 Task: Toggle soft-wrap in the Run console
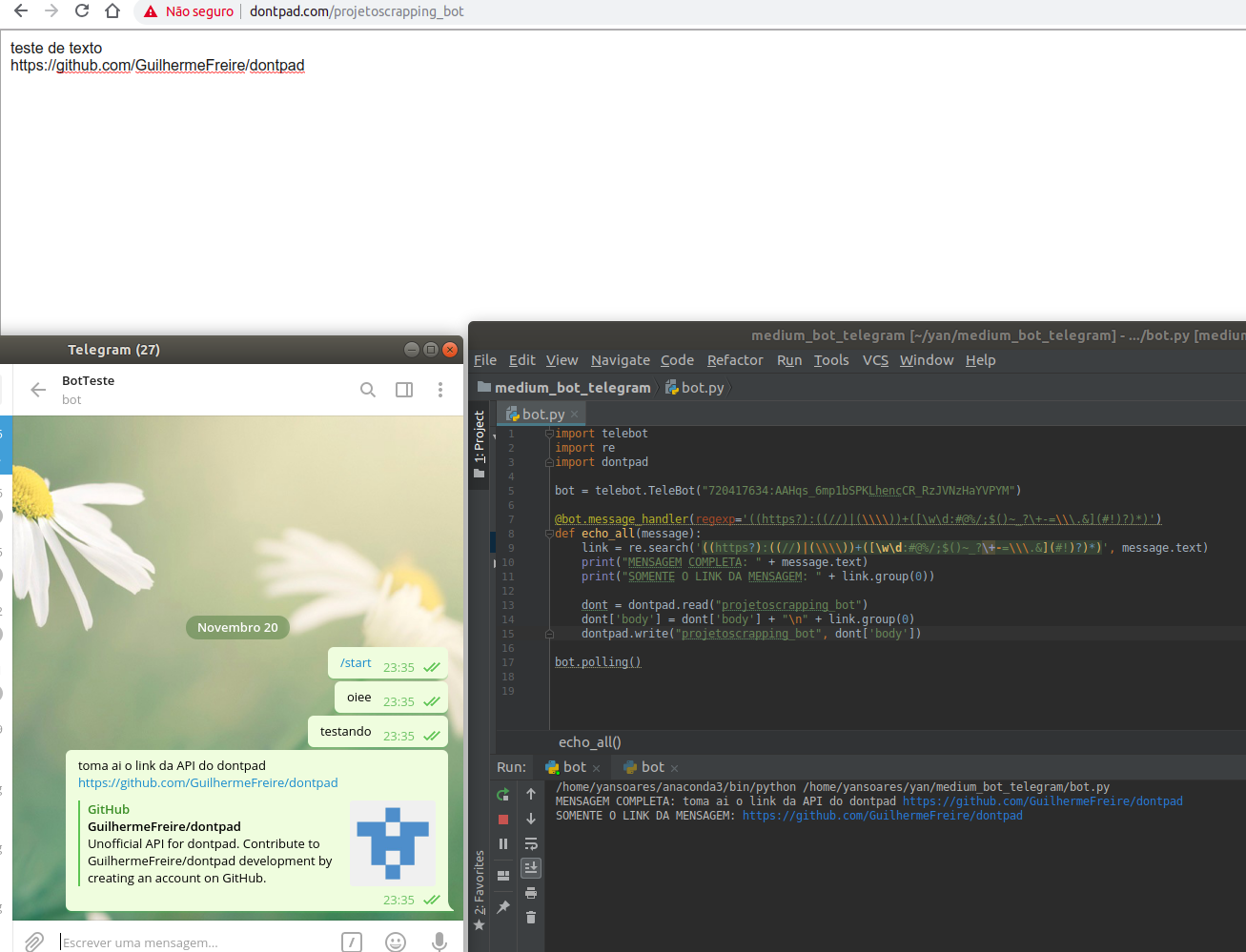pos(531,843)
